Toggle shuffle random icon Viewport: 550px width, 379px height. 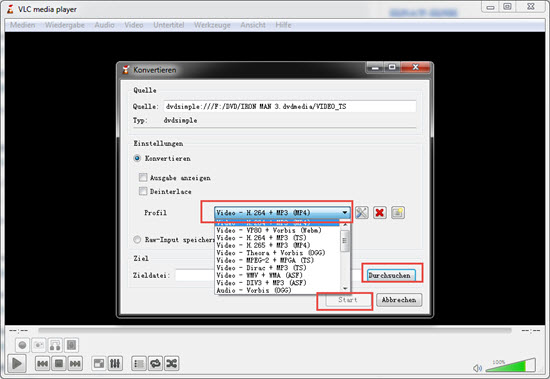[172, 364]
